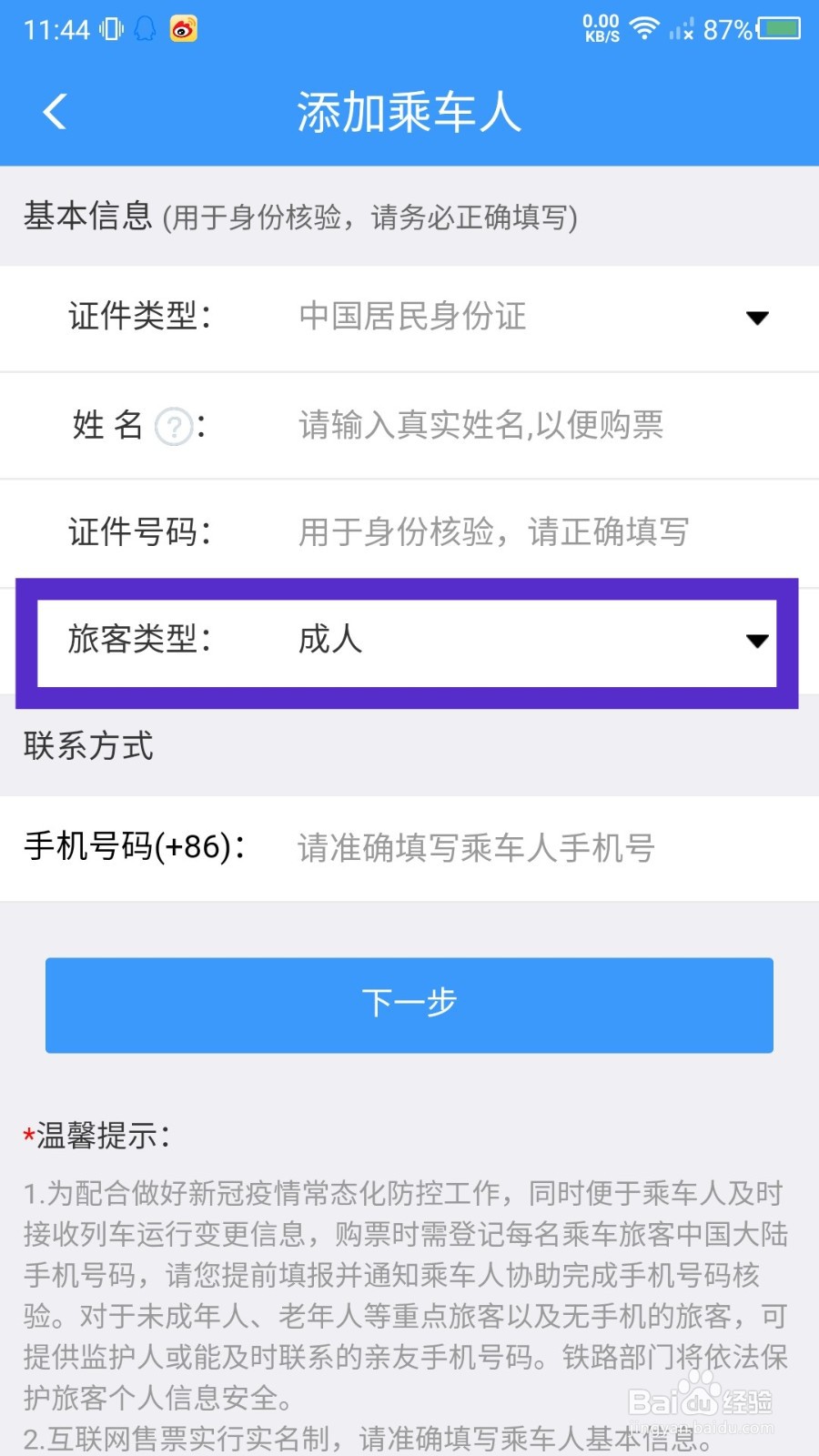Tap the Weibo icon in status bar
This screenshot has height=1456, width=819.
tap(184, 29)
